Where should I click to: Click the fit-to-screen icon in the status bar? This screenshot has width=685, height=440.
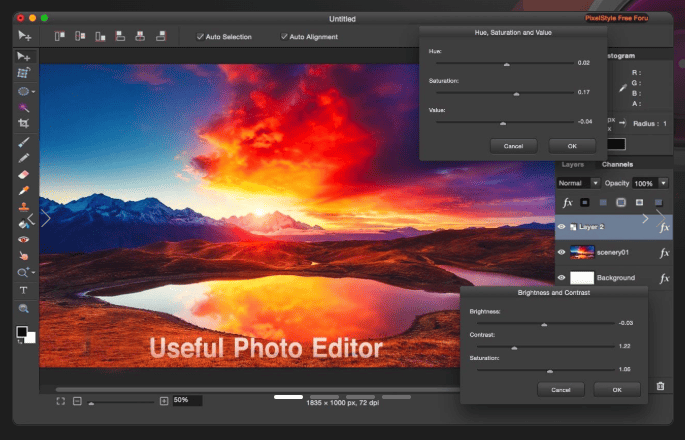tap(61, 401)
